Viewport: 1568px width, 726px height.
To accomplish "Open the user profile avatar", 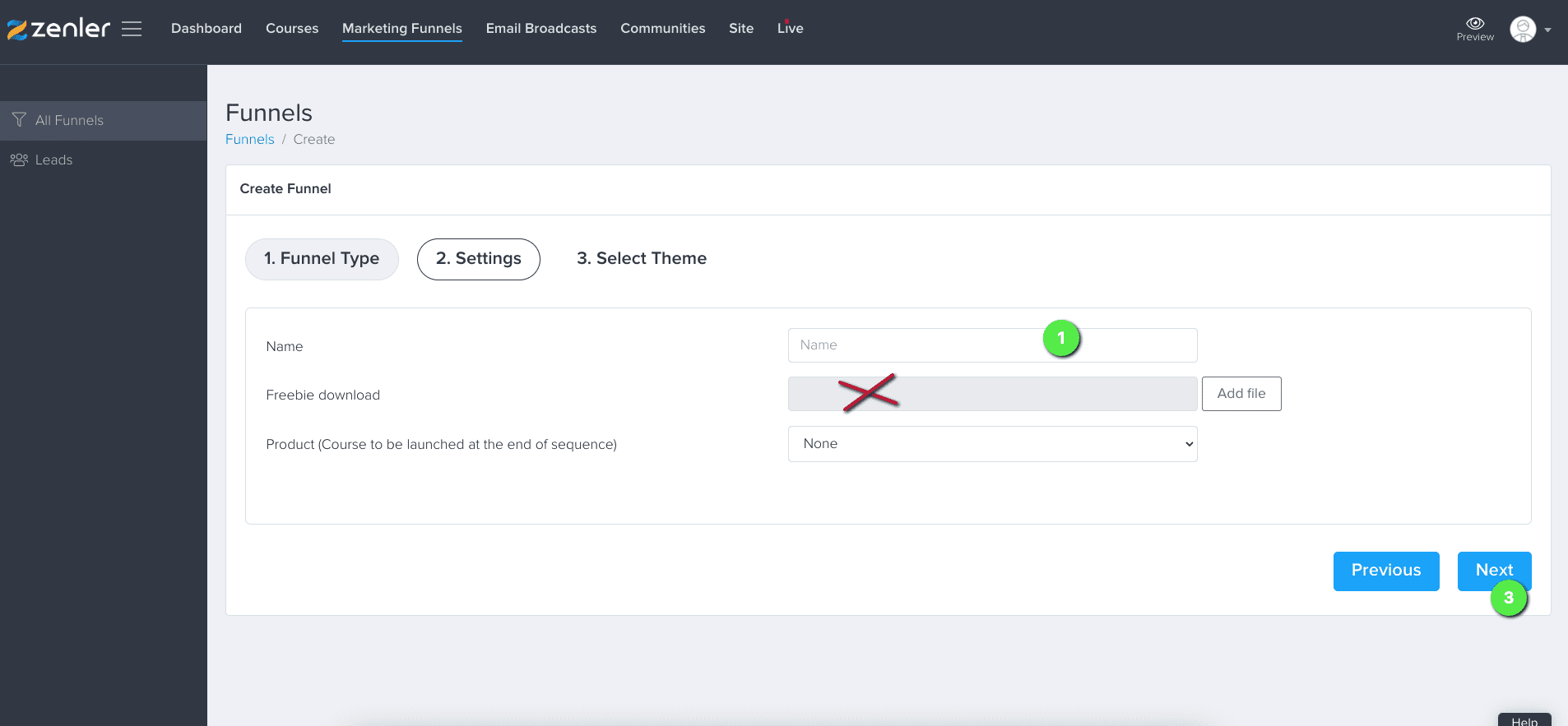I will click(x=1523, y=29).
